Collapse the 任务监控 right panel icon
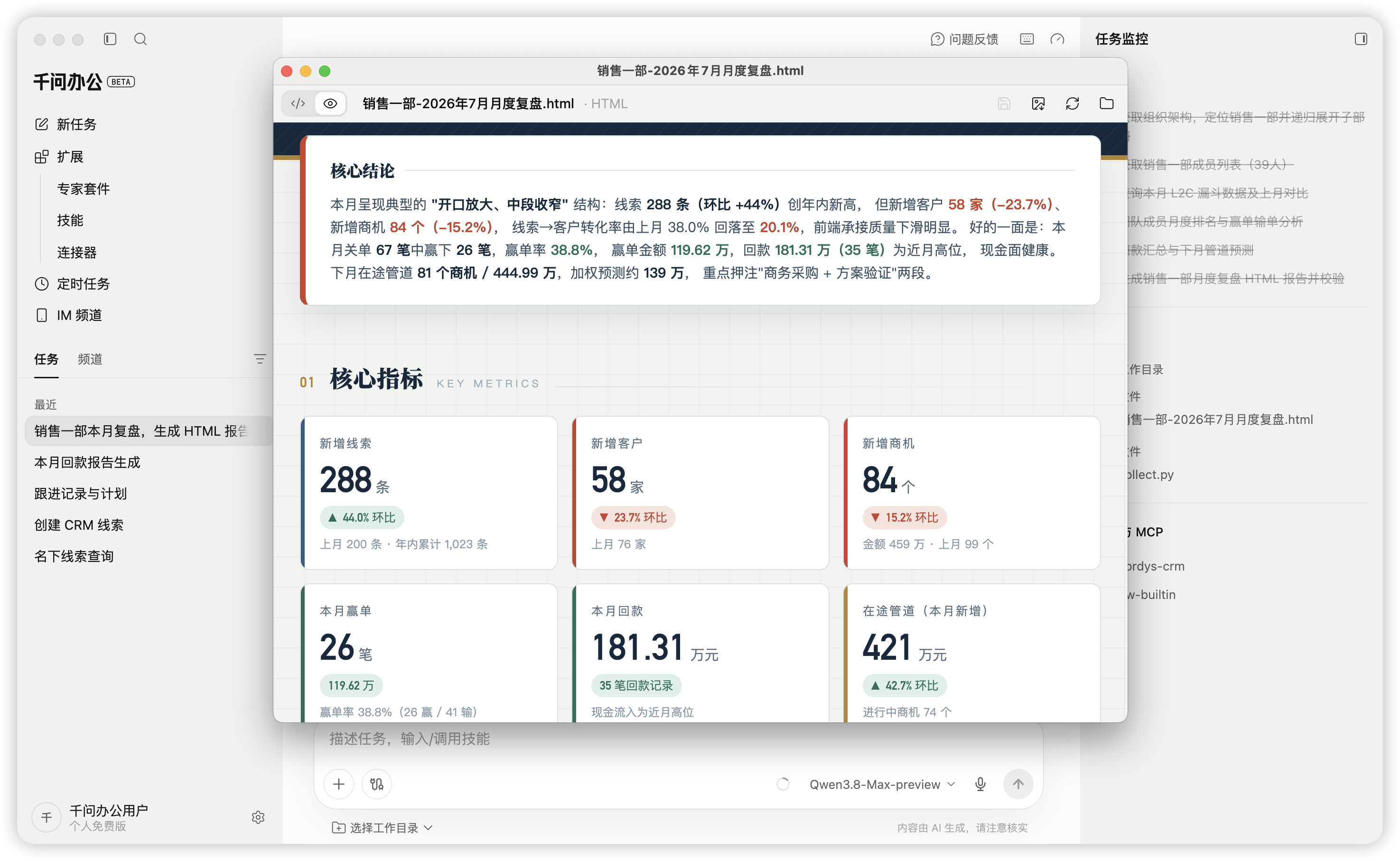 point(1361,39)
